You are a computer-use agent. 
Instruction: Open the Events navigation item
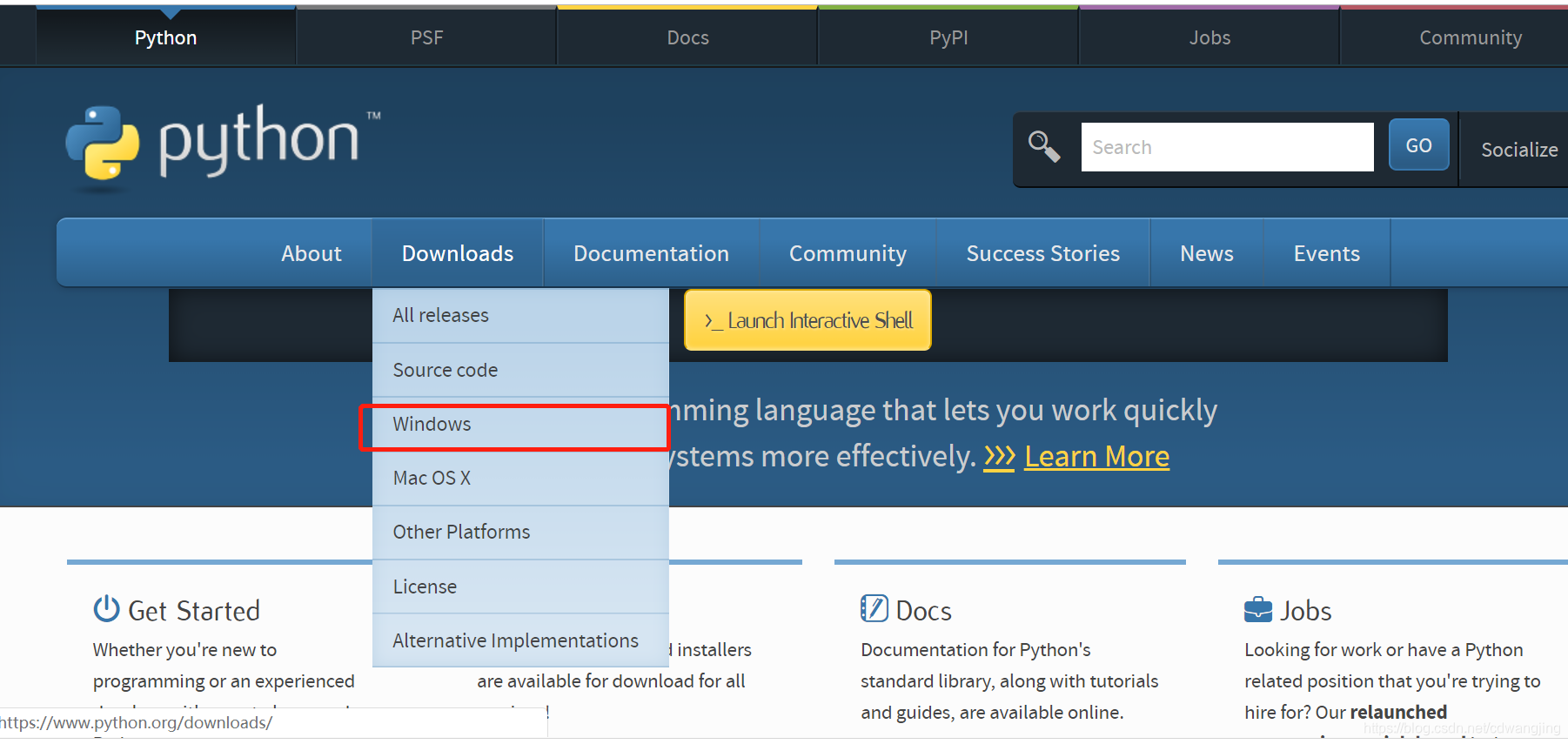(x=1326, y=253)
